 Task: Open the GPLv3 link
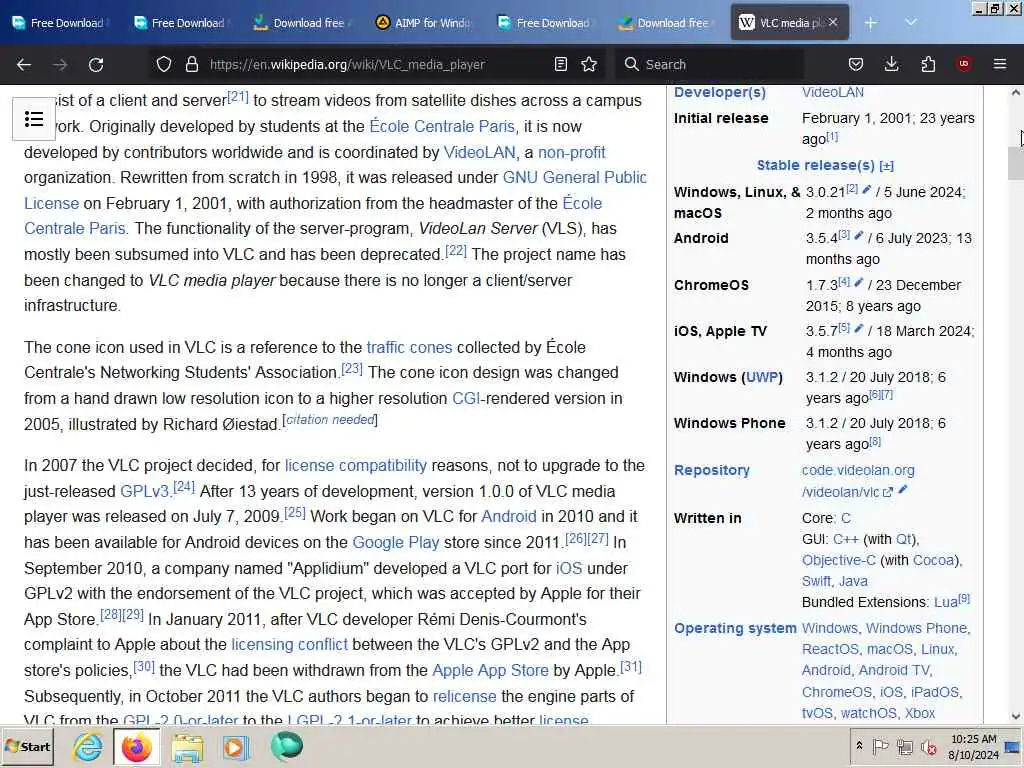pos(144,491)
